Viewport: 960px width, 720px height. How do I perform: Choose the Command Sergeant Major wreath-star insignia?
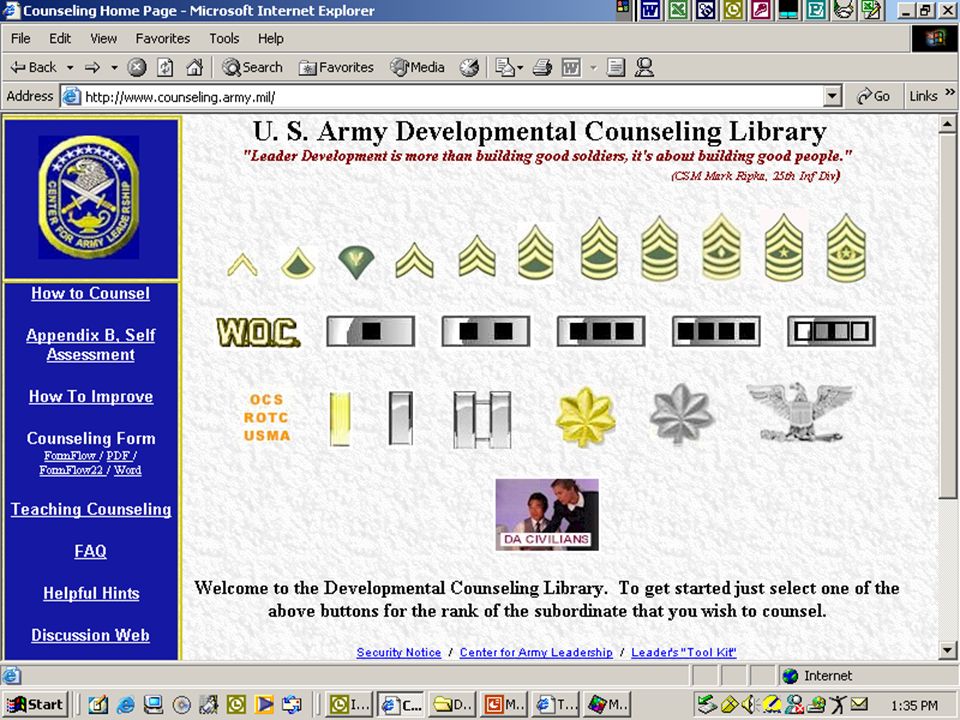[x=846, y=247]
